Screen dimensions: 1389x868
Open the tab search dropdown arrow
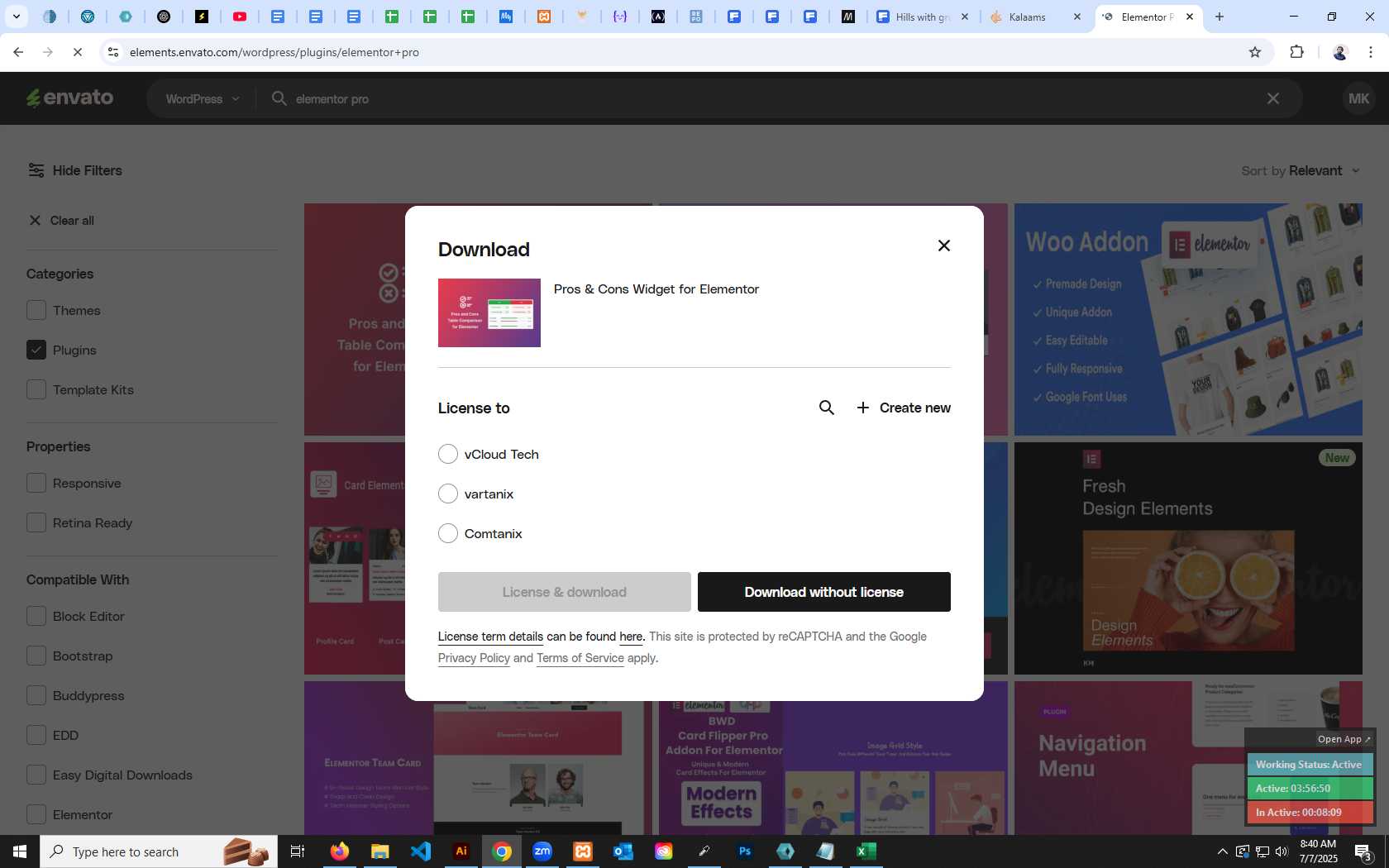pos(16,17)
